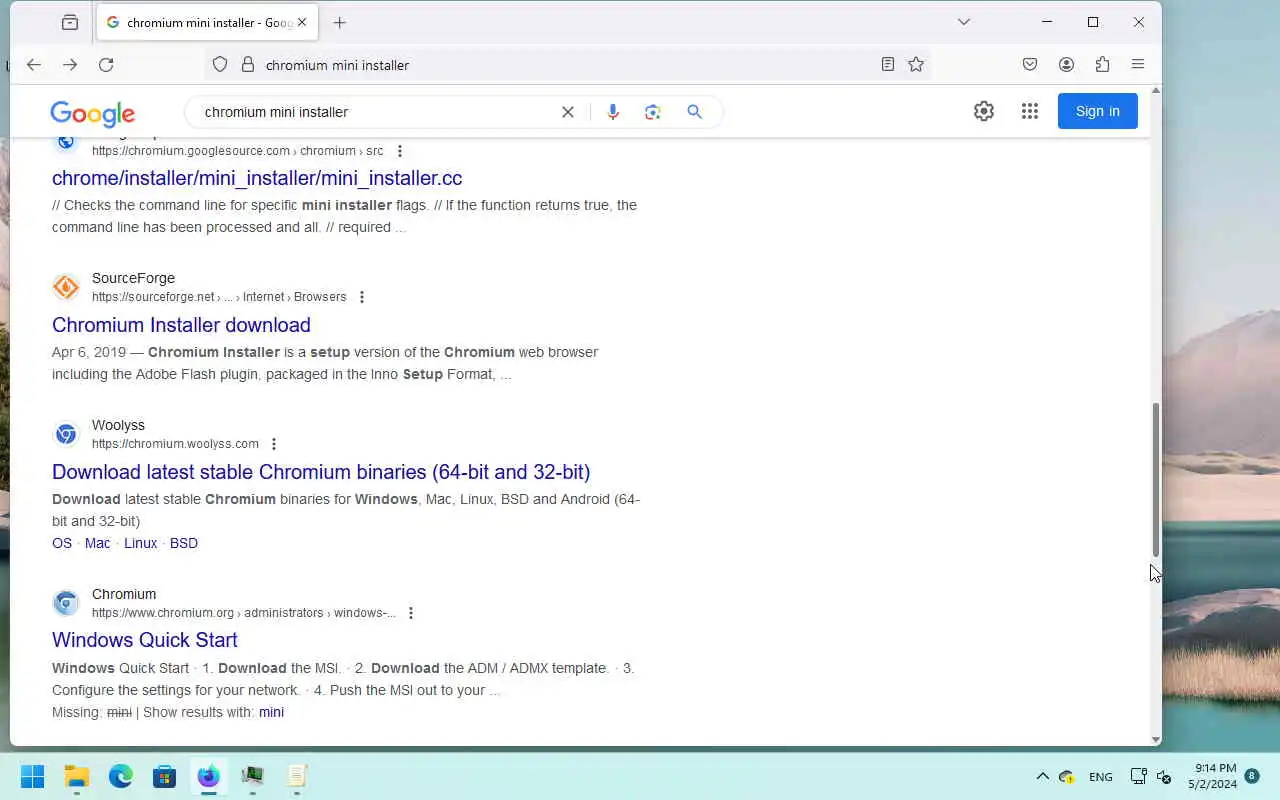This screenshot has width=1280, height=800.
Task: Launch Microsoft Edge from taskbar
Action: (x=121, y=776)
